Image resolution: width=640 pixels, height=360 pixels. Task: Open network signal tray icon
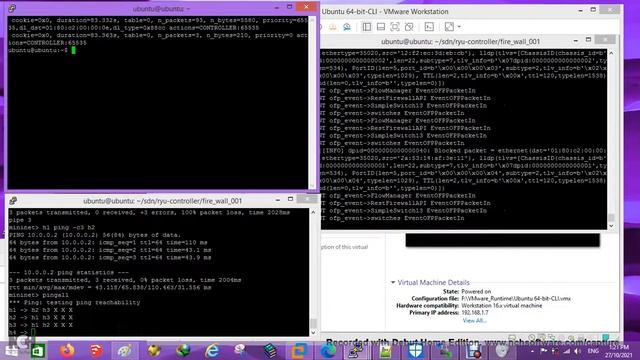(567, 351)
